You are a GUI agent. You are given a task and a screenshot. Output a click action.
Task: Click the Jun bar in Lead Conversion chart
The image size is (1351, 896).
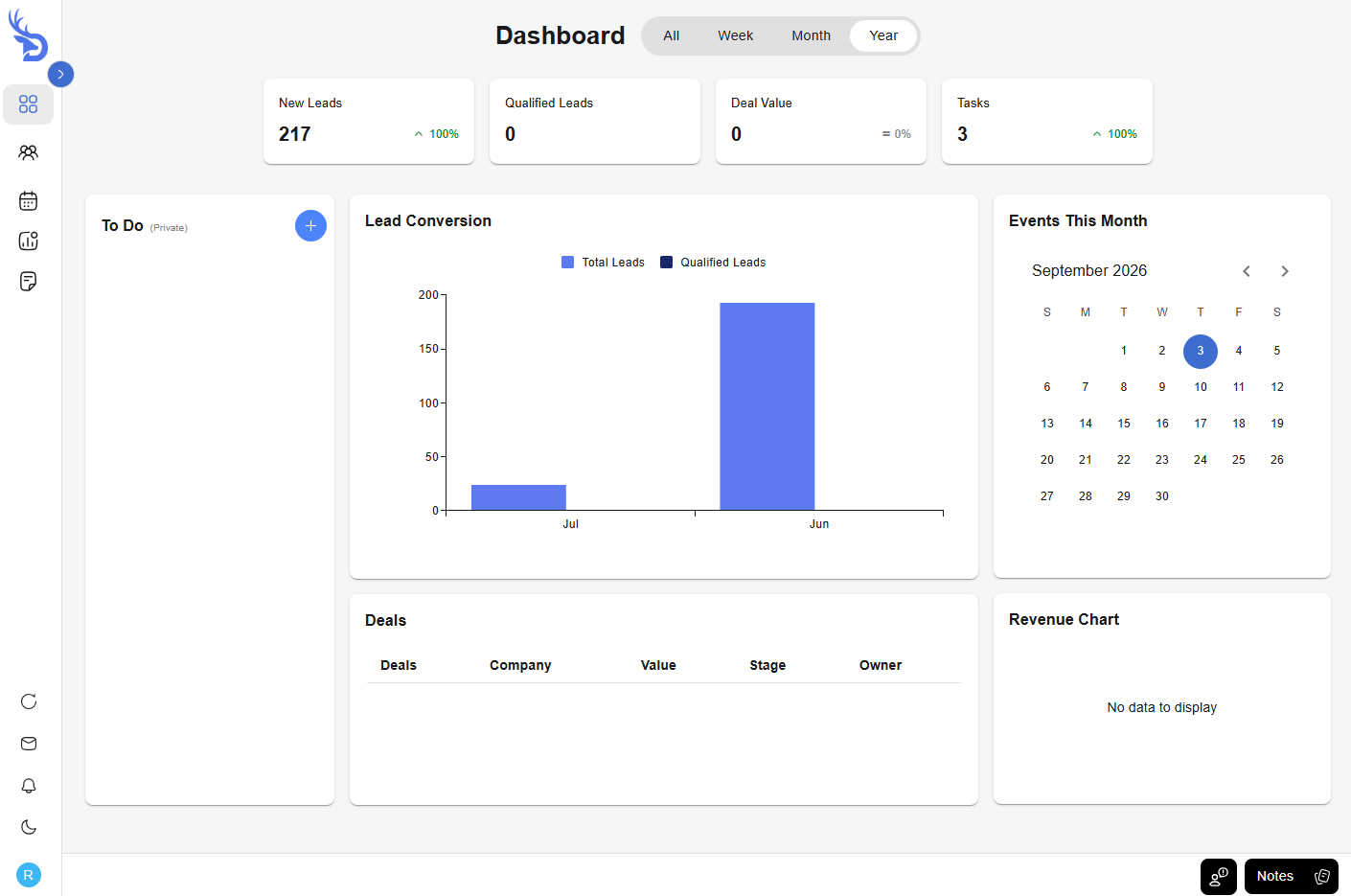pos(767,406)
